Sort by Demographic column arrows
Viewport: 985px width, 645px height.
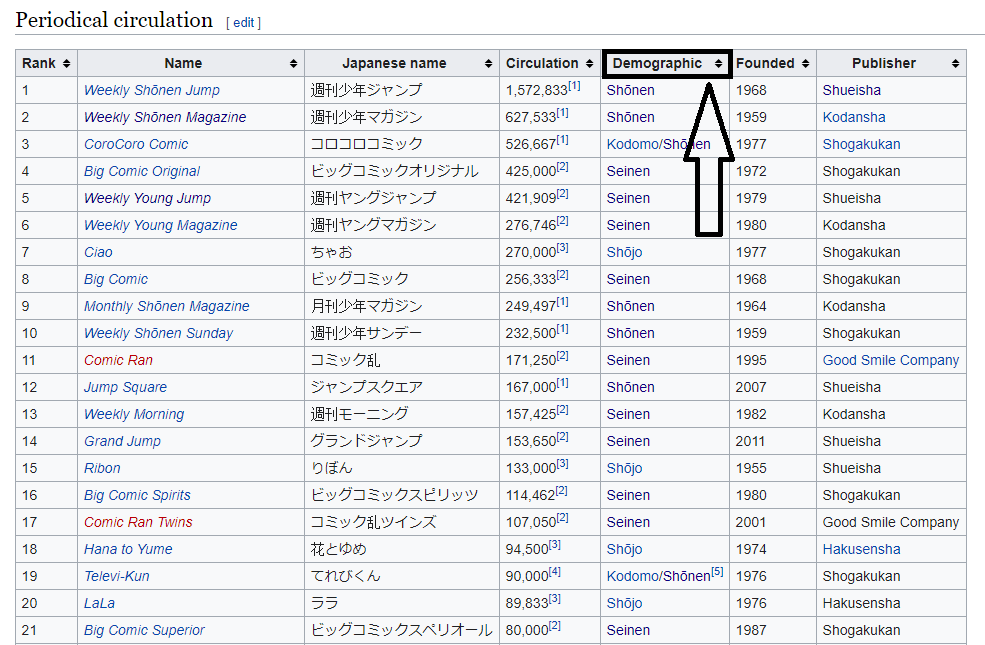(x=718, y=64)
